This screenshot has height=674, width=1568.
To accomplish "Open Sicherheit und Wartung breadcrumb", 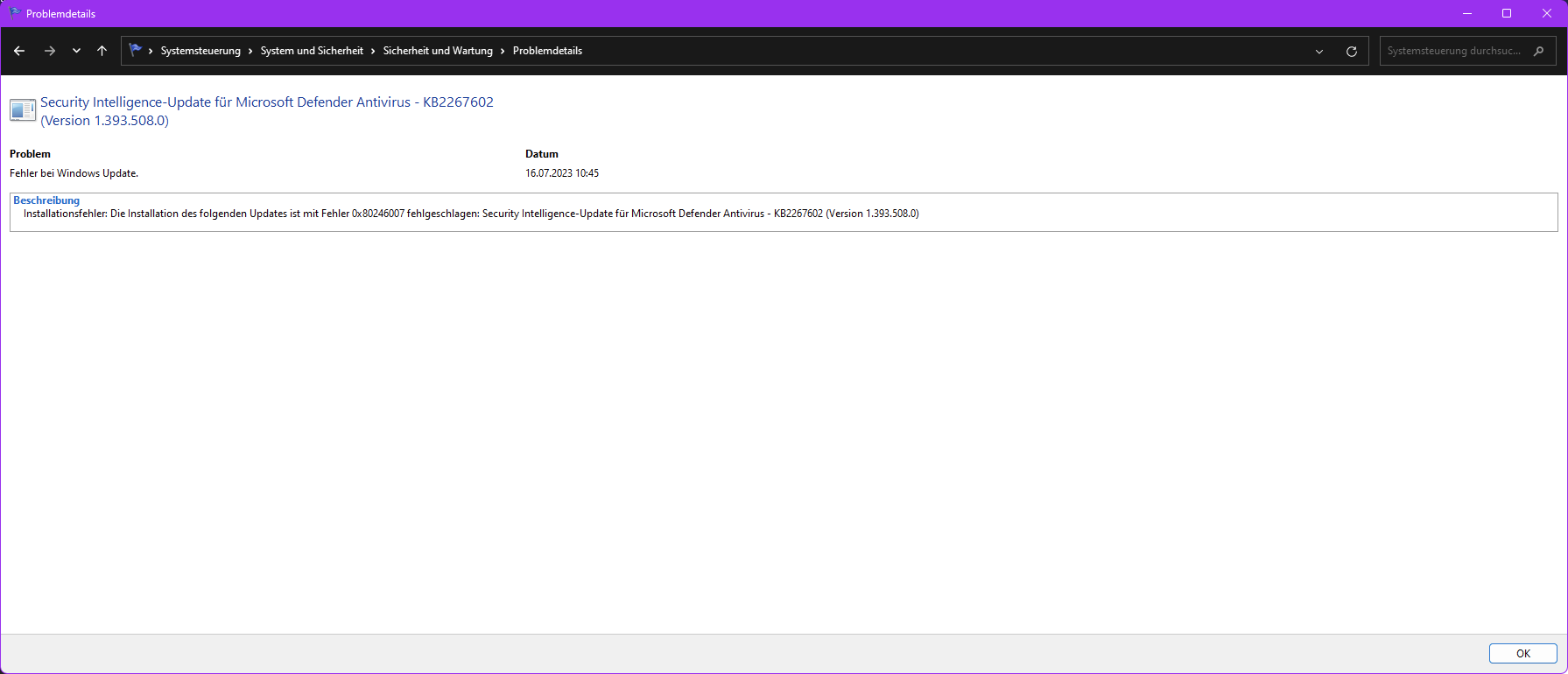I will pos(438,51).
